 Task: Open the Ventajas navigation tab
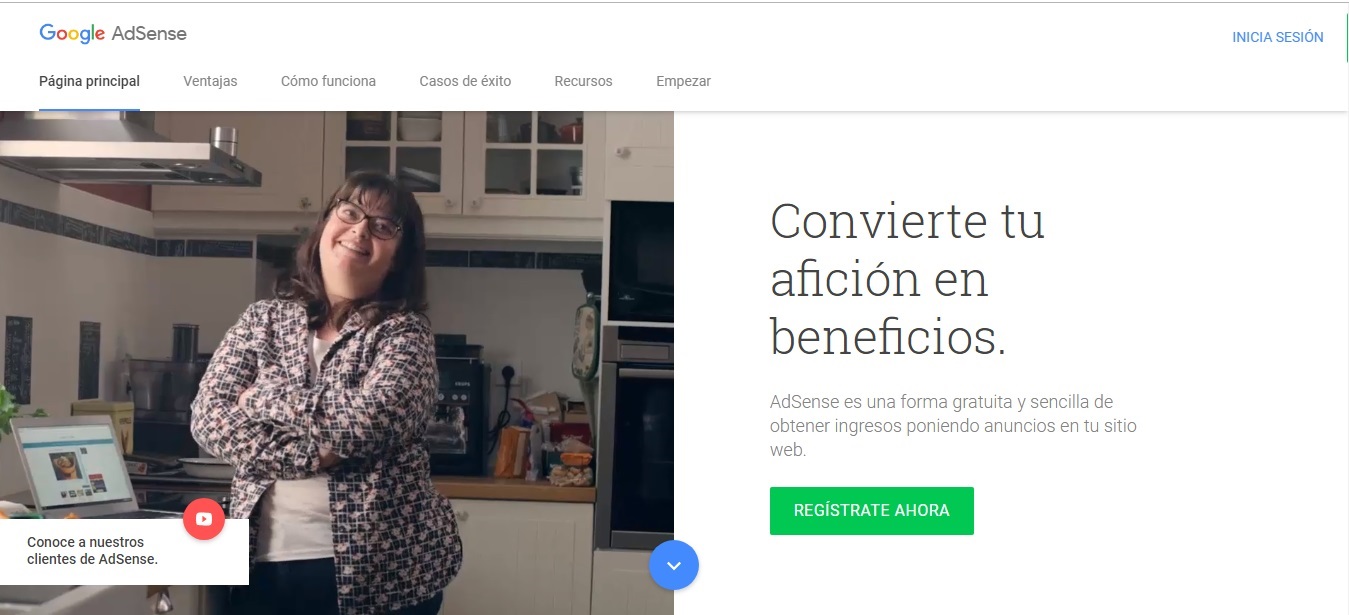tap(210, 81)
